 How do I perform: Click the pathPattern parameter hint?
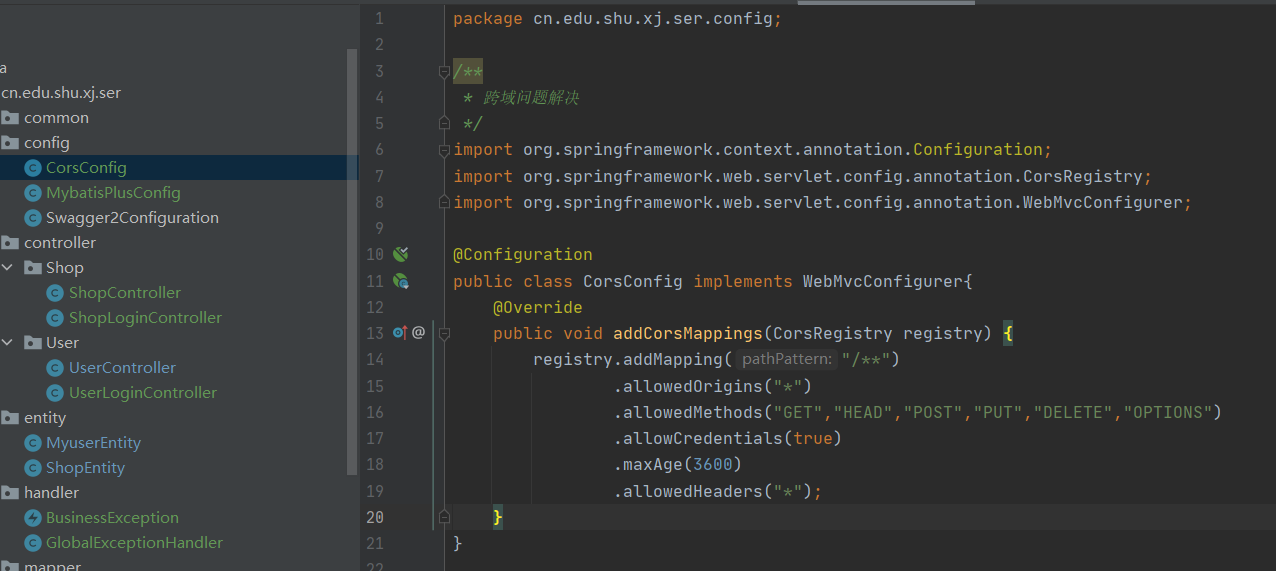point(787,359)
